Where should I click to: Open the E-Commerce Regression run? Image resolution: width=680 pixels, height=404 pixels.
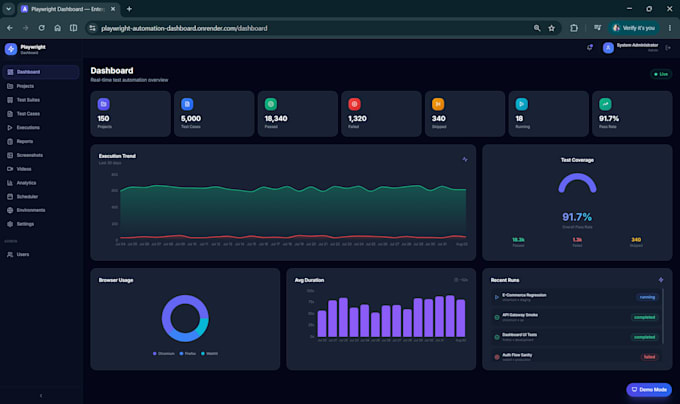576,297
